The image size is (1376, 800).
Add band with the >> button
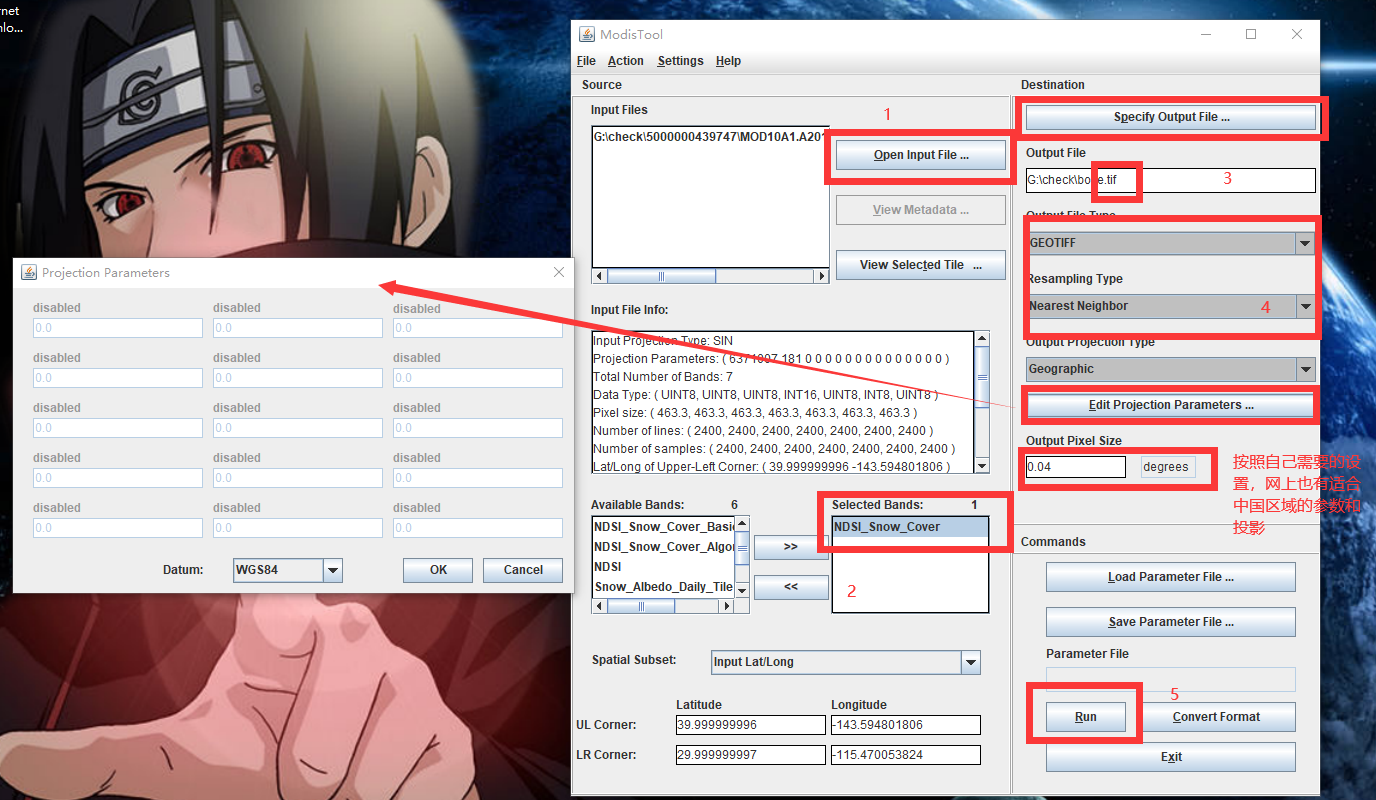[x=791, y=547]
